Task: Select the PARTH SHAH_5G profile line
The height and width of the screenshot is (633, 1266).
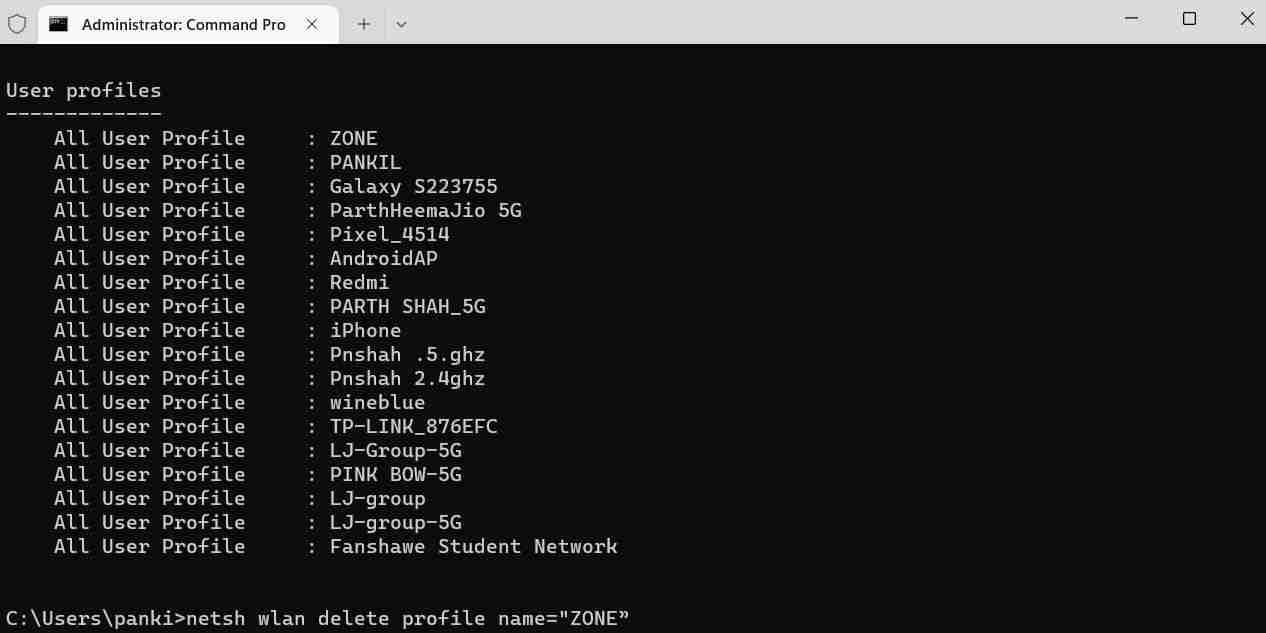Action: click(408, 306)
